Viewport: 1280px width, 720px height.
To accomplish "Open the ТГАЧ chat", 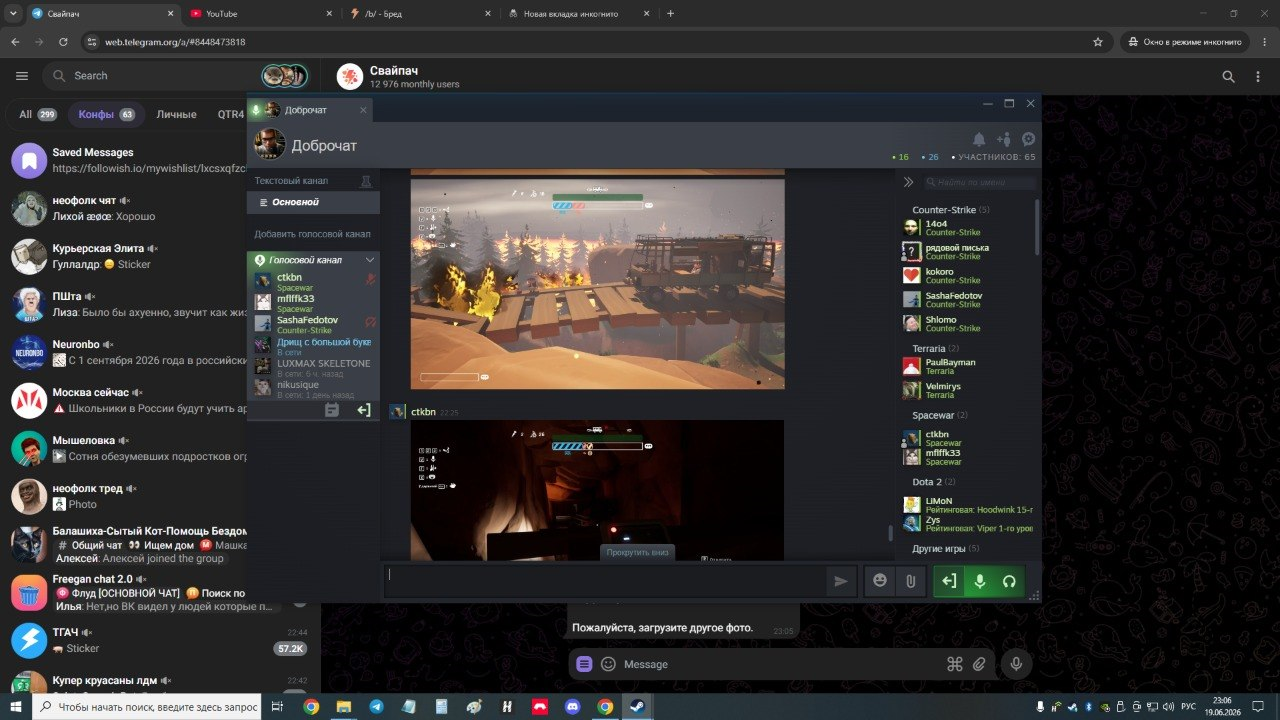I will point(160,640).
